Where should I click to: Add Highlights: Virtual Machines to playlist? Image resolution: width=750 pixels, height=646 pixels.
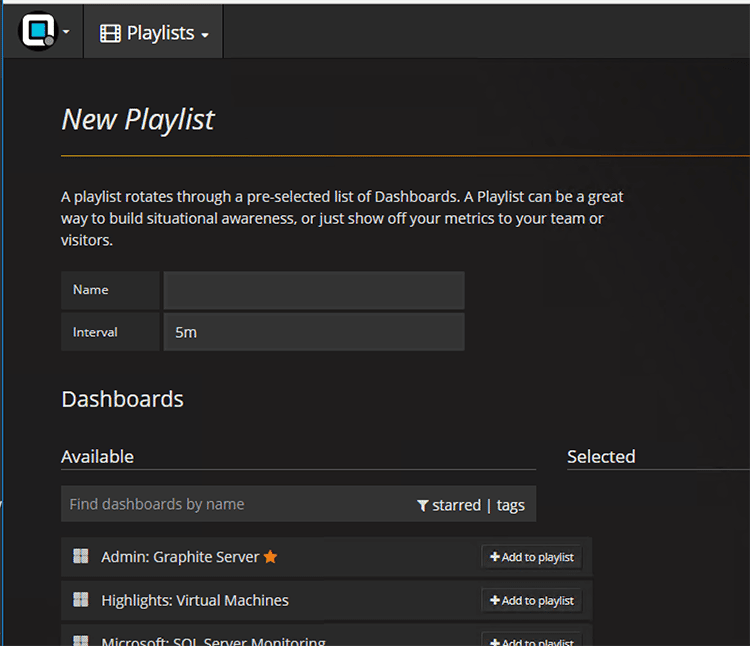pyautogui.click(x=531, y=600)
